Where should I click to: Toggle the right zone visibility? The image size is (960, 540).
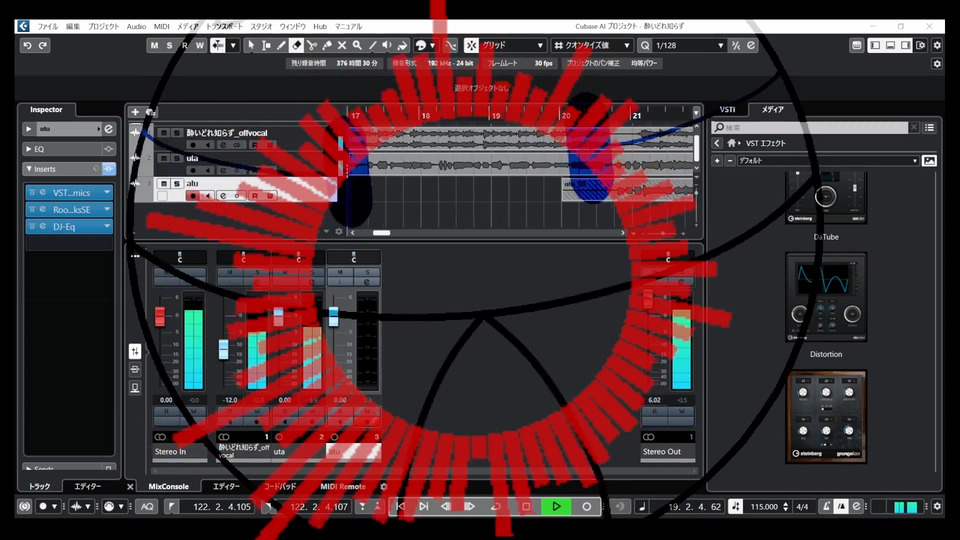coord(906,45)
